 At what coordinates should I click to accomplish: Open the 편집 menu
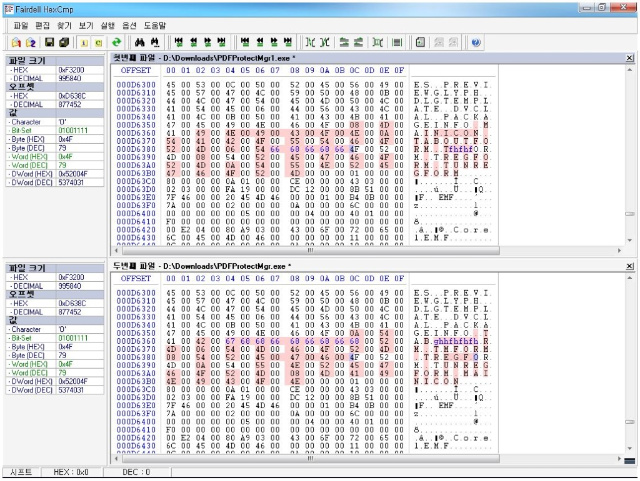42,25
